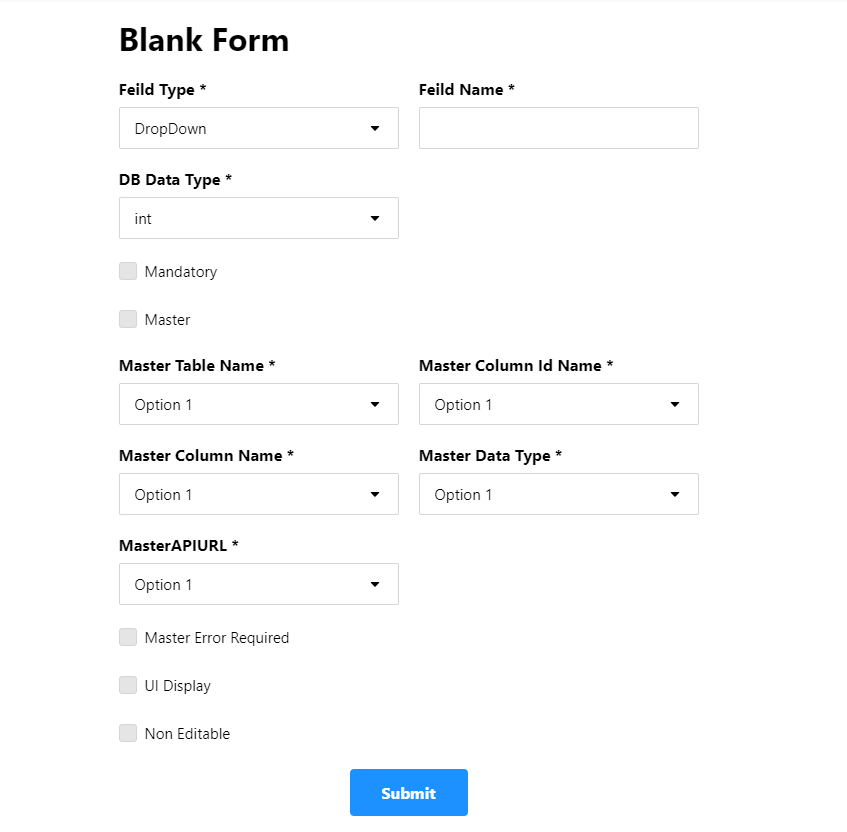Open the Master Table Name dropdown
Screen dimensions: 847x832
[258, 404]
